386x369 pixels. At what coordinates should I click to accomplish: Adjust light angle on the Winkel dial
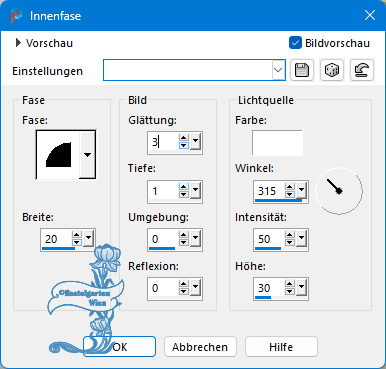339,191
